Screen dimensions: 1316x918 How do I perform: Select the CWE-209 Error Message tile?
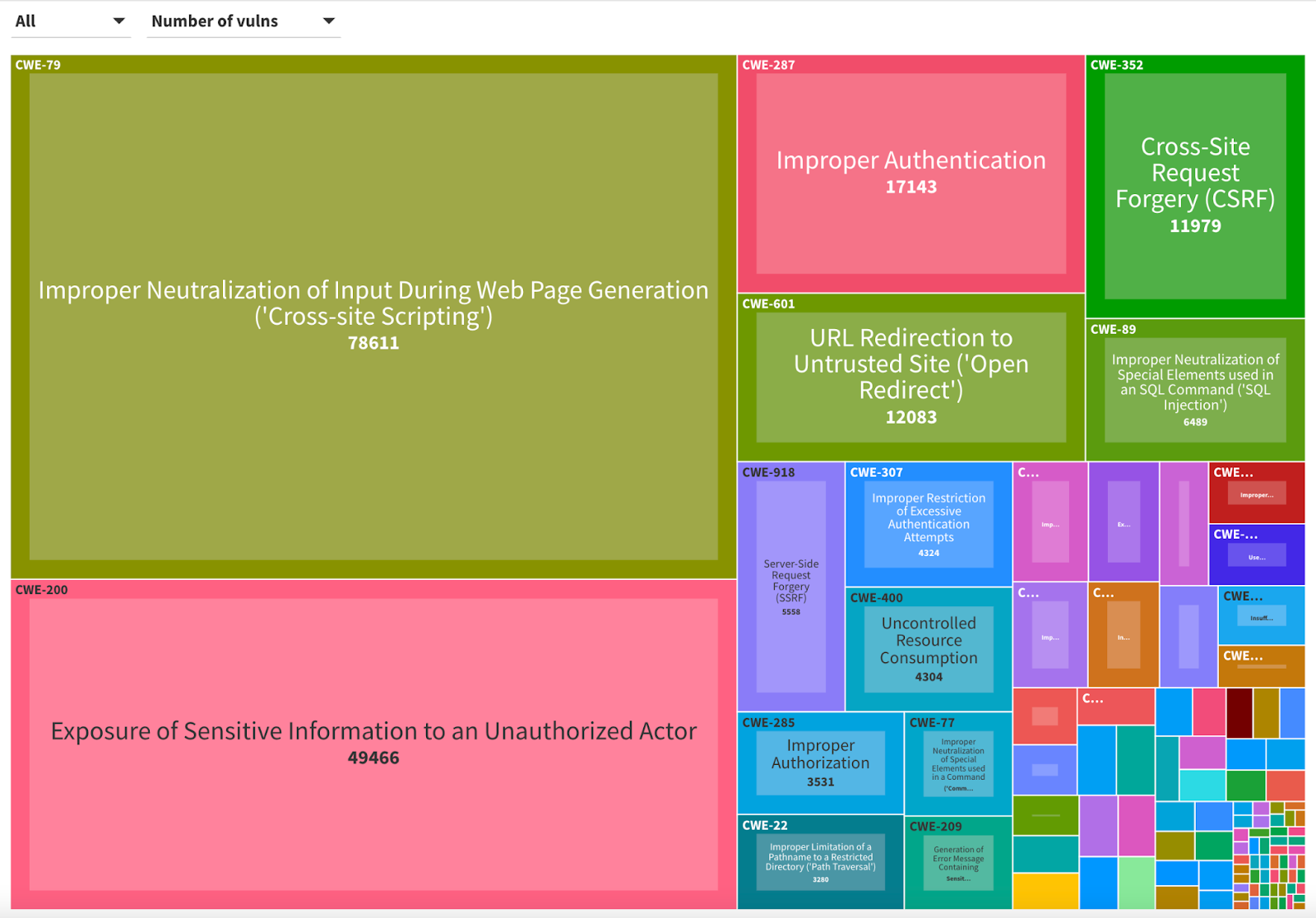coord(957,863)
